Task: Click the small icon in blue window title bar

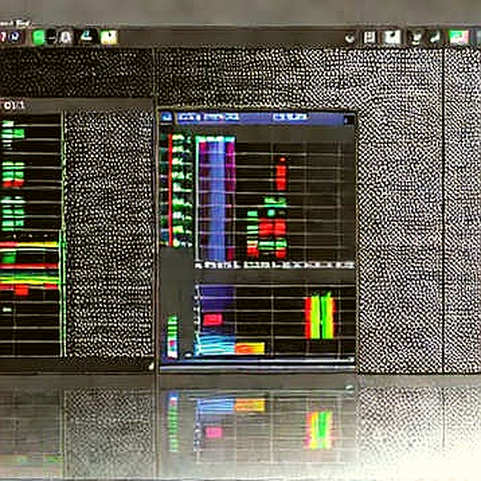Action: pyautogui.click(x=166, y=117)
